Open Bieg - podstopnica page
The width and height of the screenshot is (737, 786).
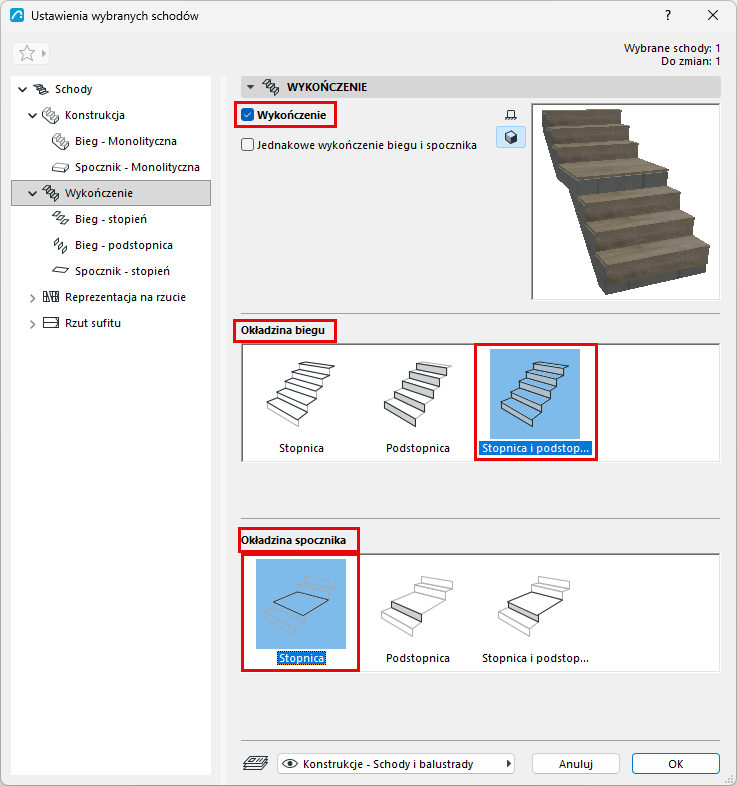point(124,246)
